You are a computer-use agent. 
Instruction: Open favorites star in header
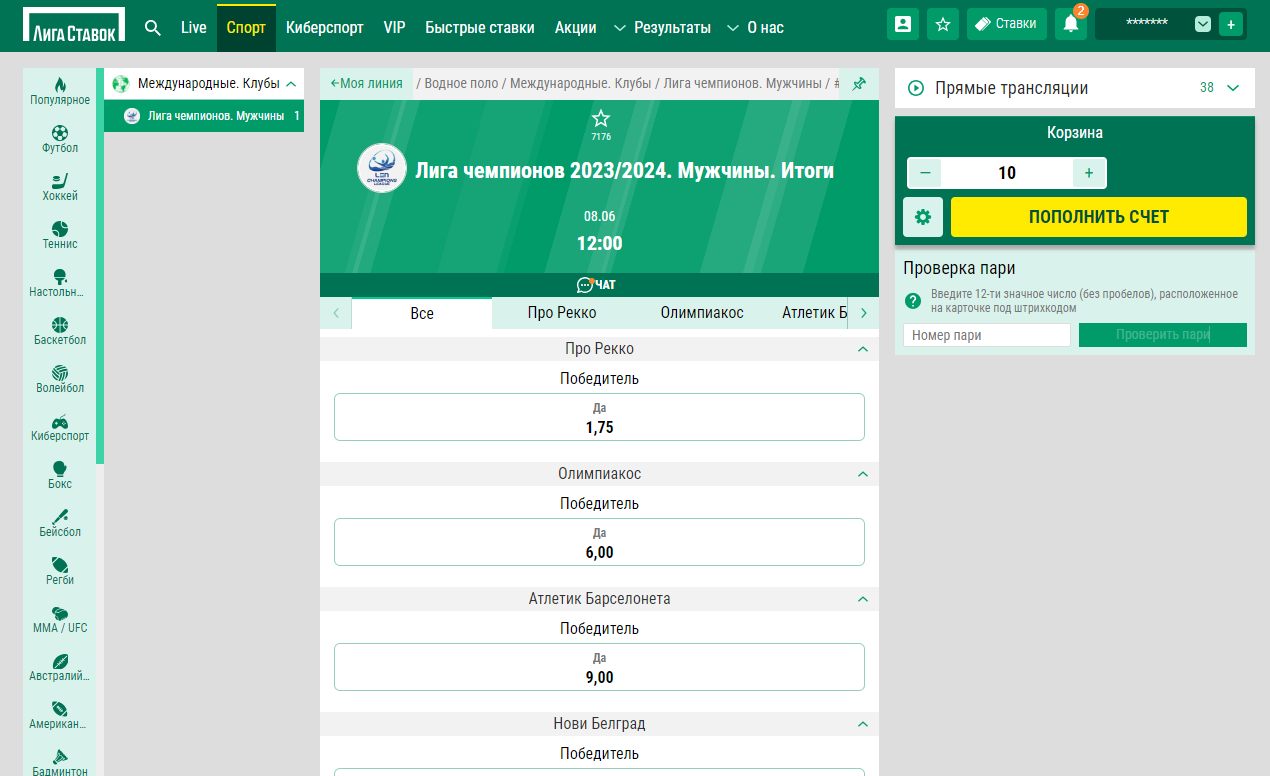[943, 24]
